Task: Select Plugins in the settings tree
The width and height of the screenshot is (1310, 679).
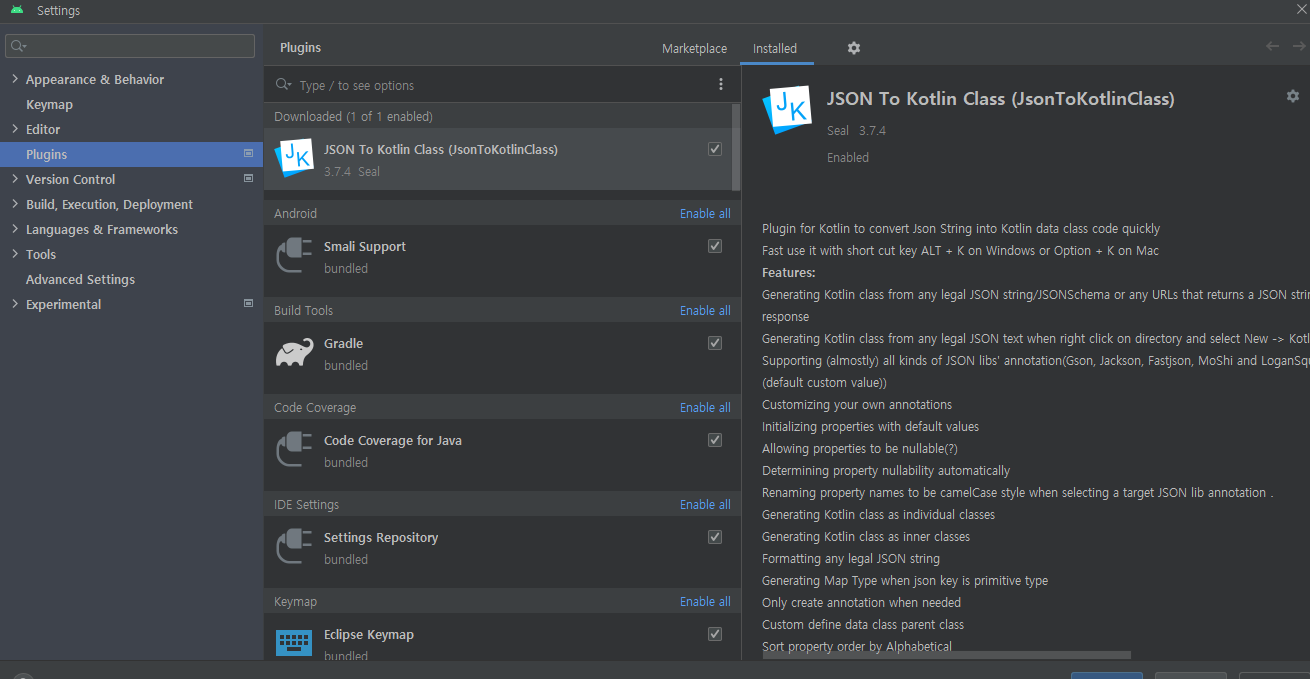Action: pos(130,154)
